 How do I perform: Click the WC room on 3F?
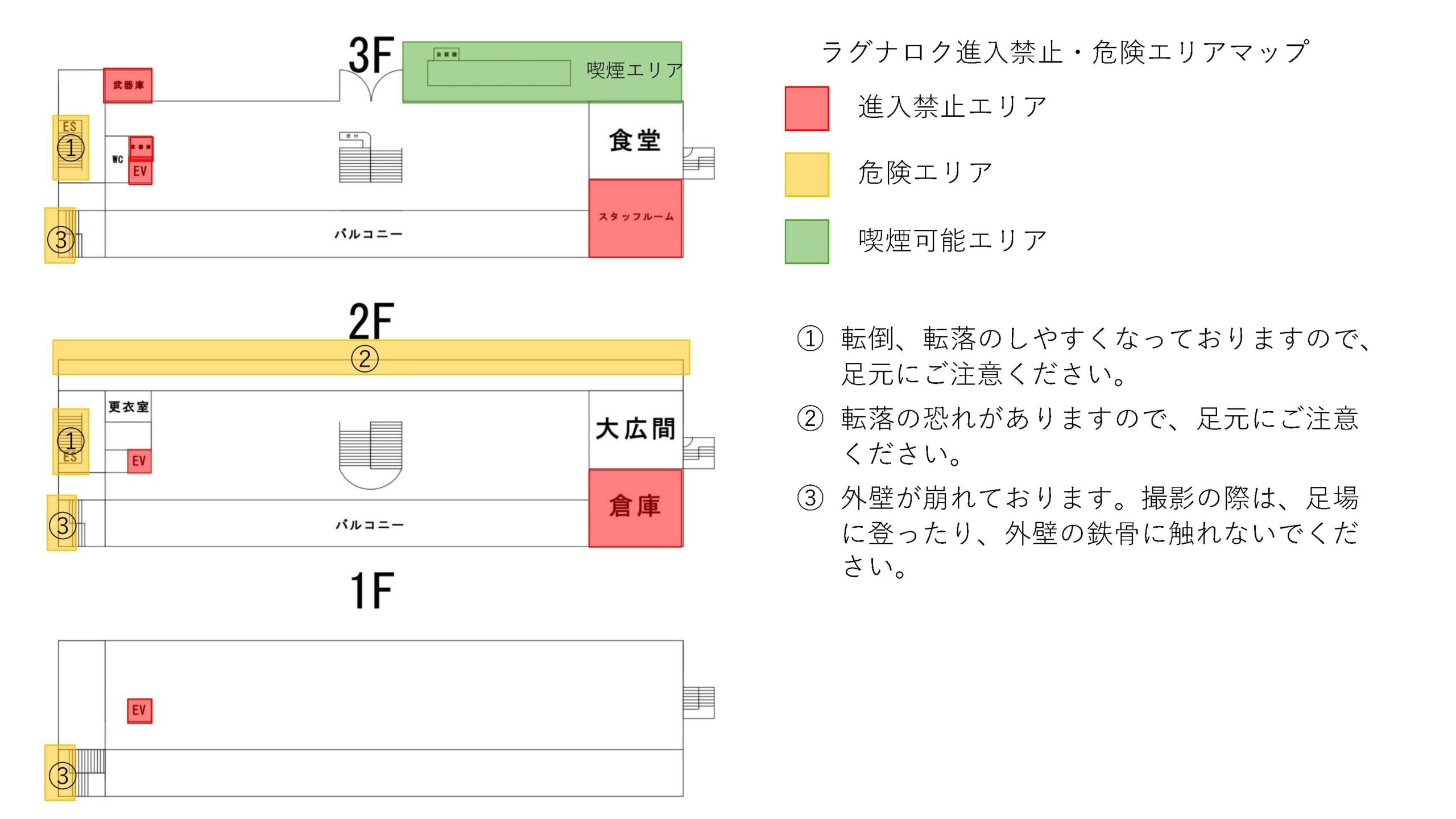(117, 159)
